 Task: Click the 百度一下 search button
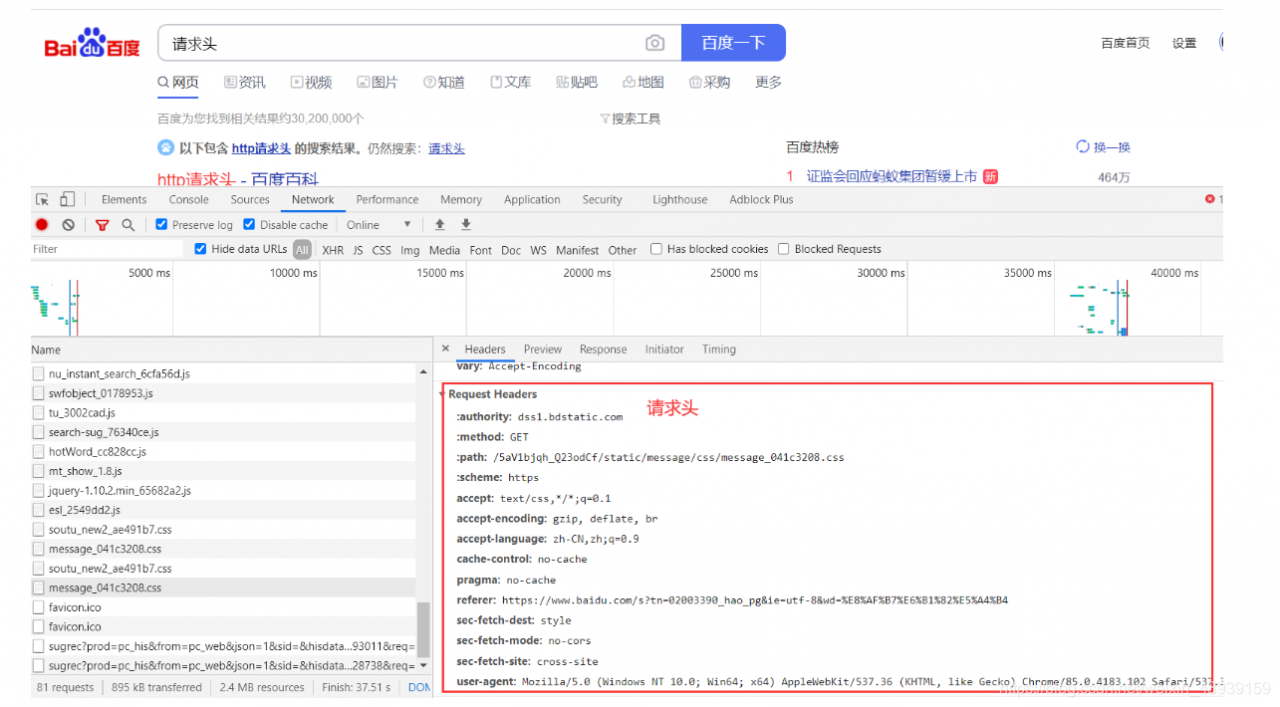click(x=733, y=43)
